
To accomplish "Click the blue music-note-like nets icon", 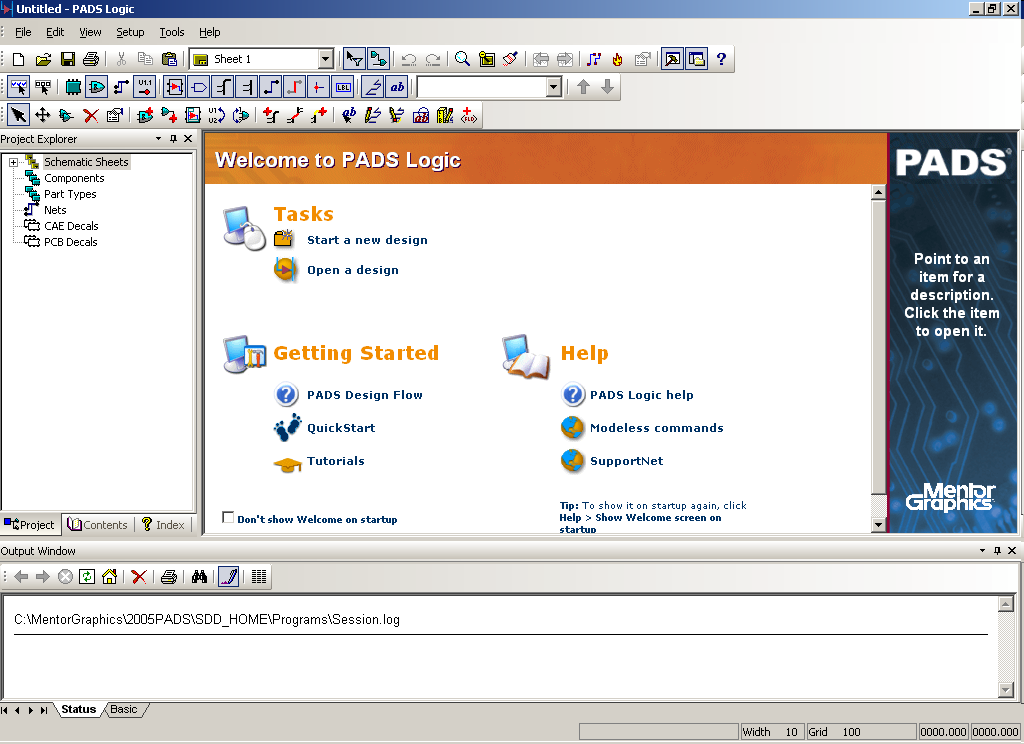I will (x=593, y=59).
